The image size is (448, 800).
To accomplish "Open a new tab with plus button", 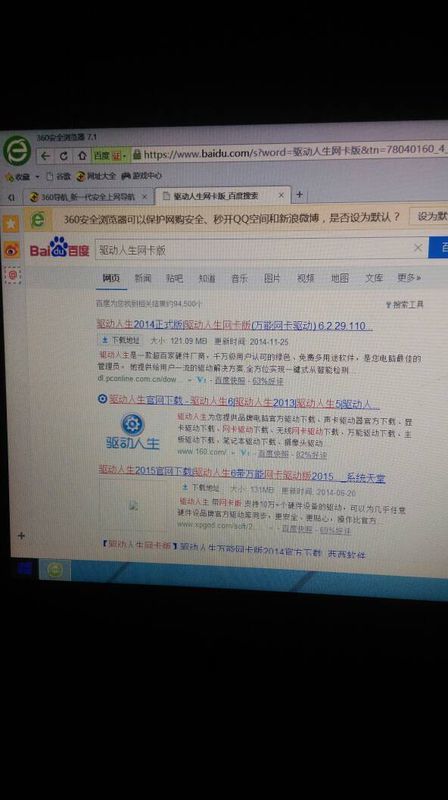I will [300, 194].
